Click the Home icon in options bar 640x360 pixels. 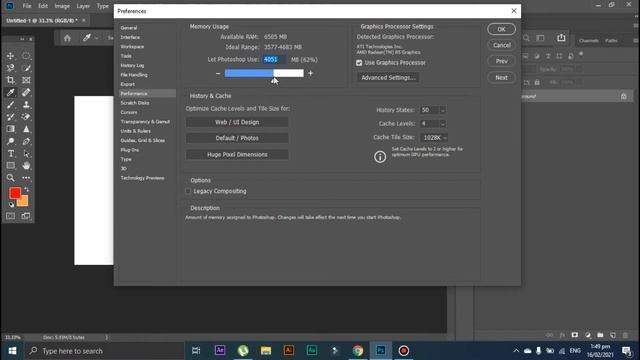pyautogui.click(x=67, y=38)
